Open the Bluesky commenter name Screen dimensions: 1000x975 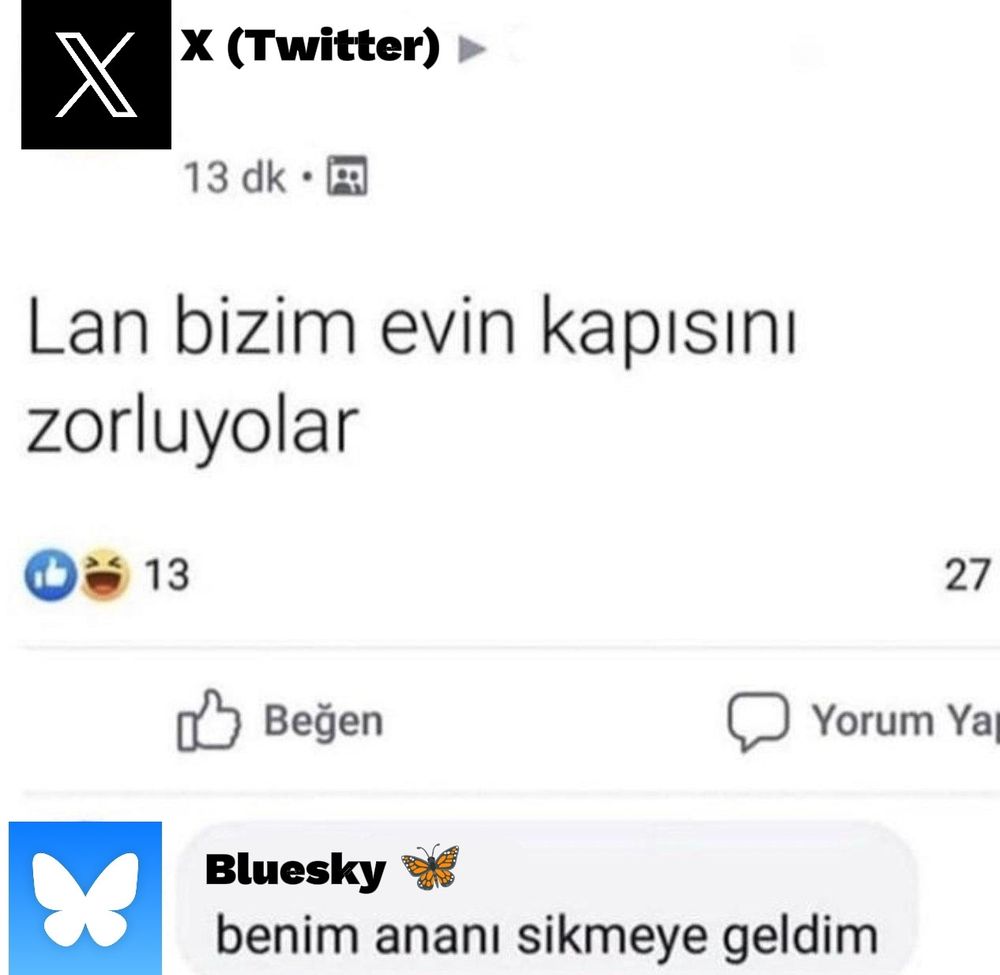tap(295, 870)
